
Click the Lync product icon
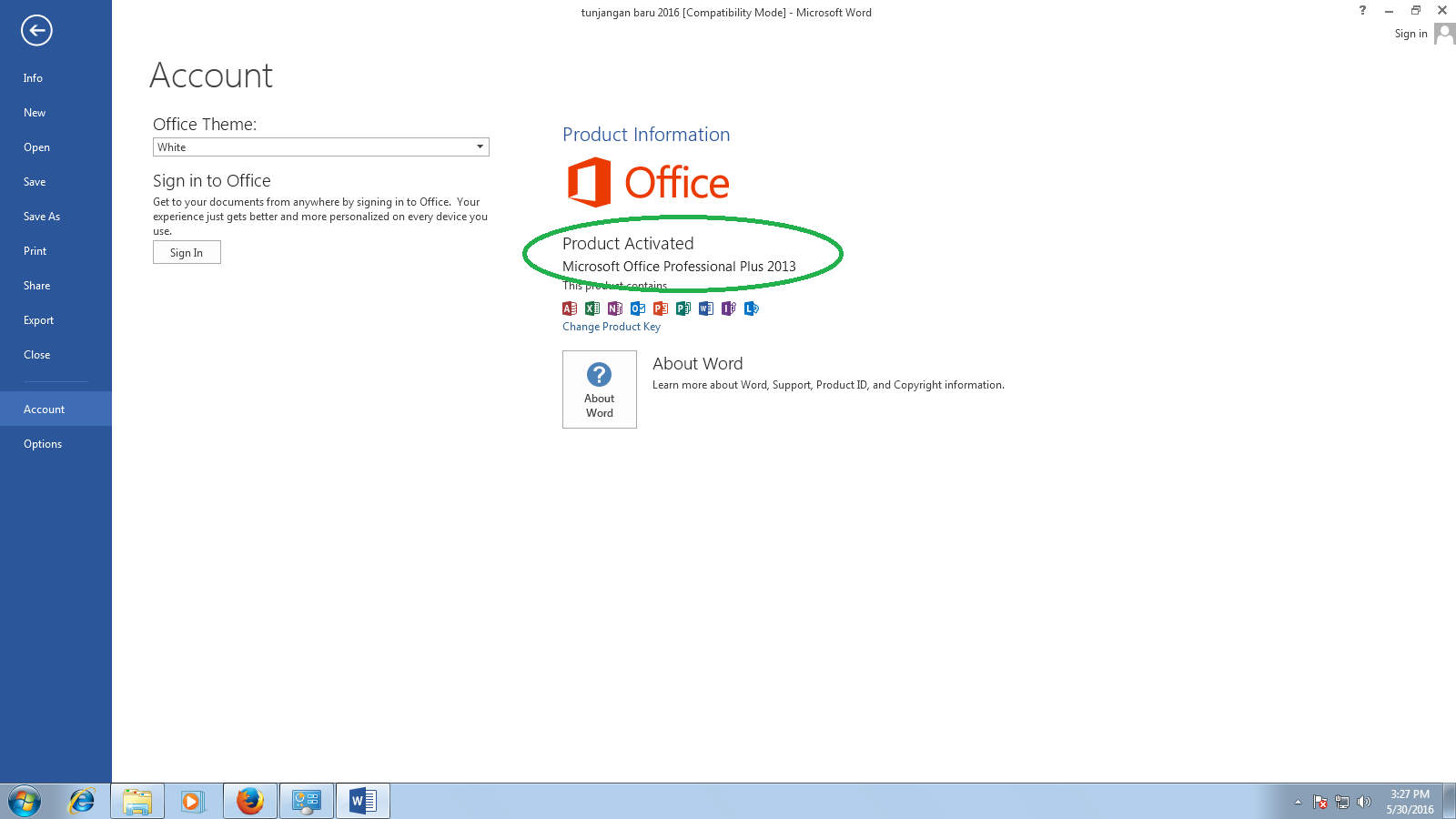tap(752, 308)
